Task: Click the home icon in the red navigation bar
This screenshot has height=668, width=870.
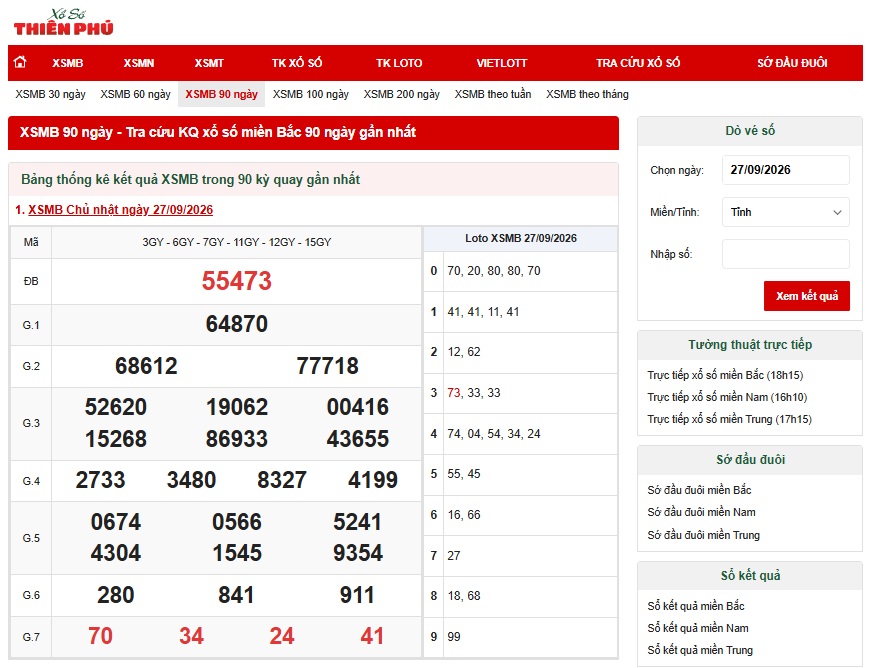Action: point(21,62)
